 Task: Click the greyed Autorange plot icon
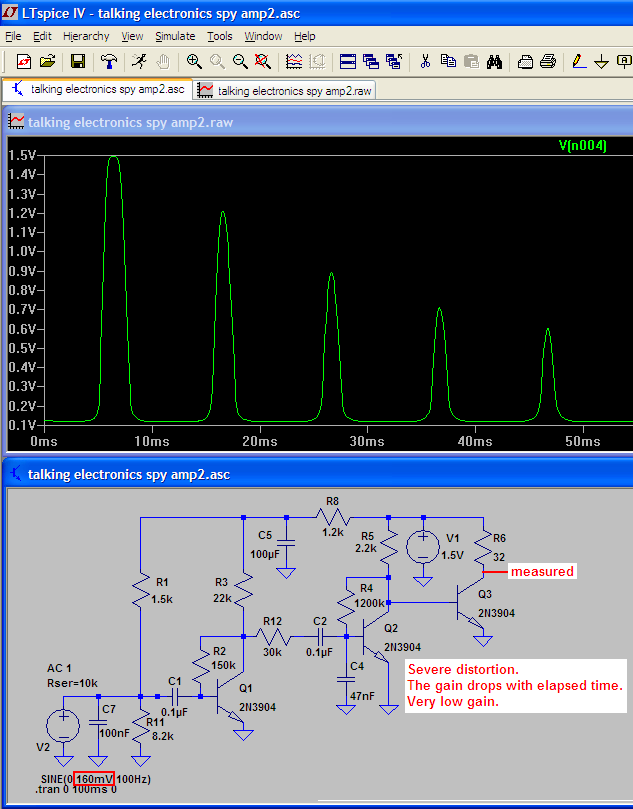point(317,61)
